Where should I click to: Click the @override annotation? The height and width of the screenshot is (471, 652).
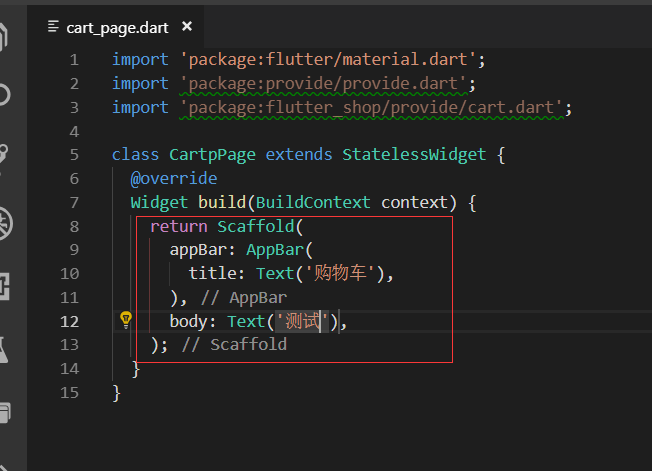pyautogui.click(x=174, y=179)
